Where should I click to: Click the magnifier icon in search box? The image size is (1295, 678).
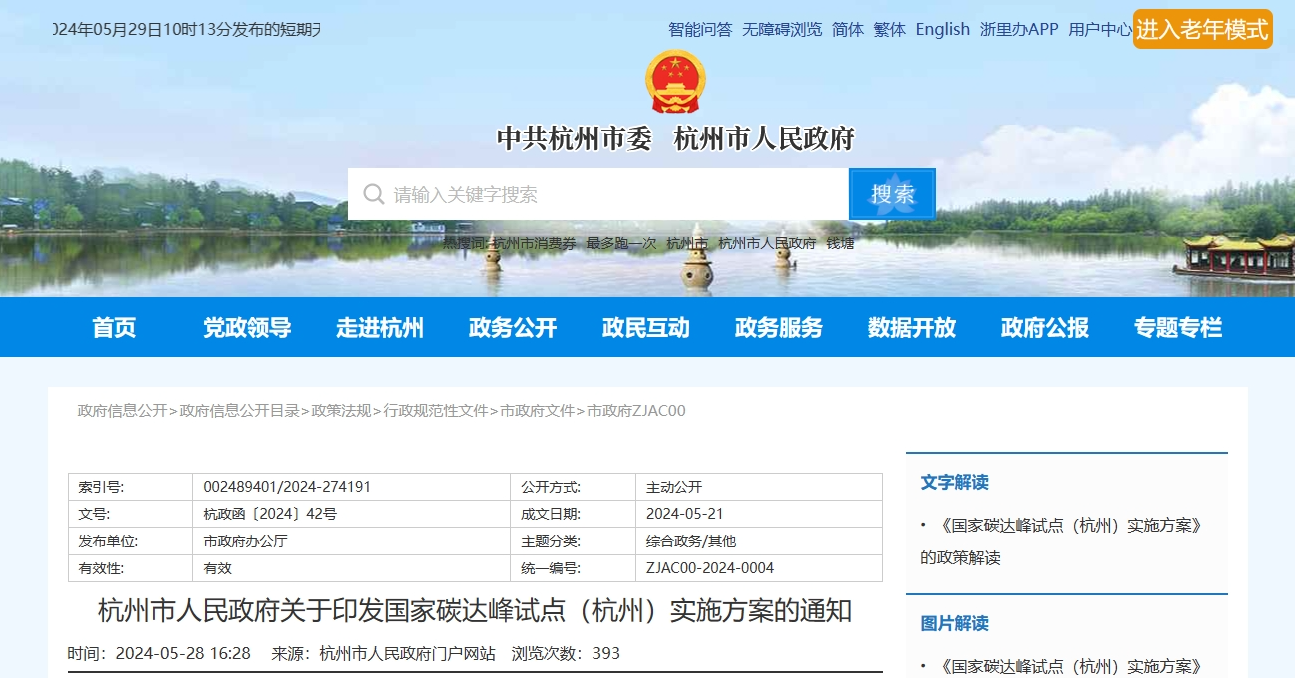[x=374, y=194]
